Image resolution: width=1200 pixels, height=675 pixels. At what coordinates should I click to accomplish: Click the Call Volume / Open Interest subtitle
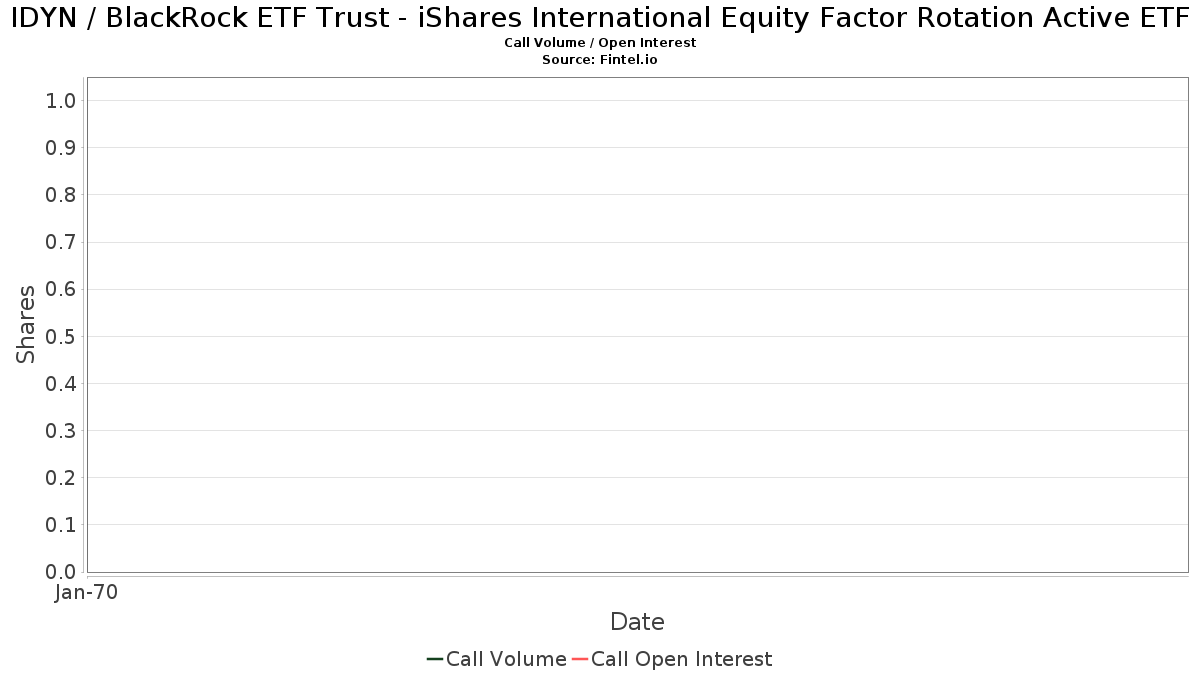(599, 43)
